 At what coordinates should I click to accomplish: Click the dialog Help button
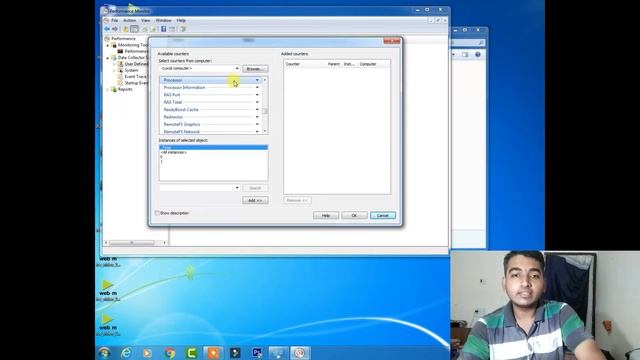tap(326, 215)
